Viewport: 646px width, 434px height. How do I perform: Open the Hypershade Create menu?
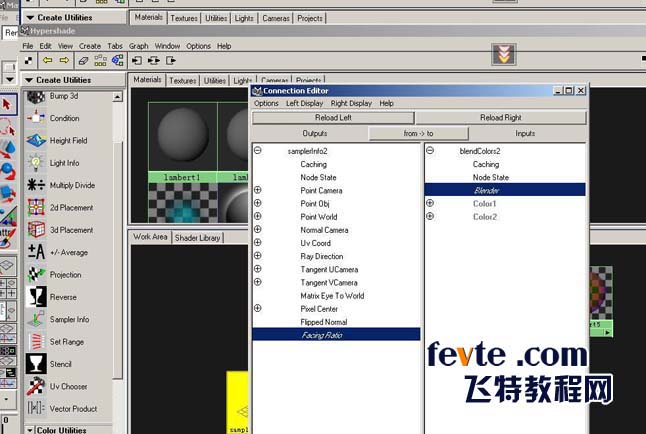(x=90, y=46)
